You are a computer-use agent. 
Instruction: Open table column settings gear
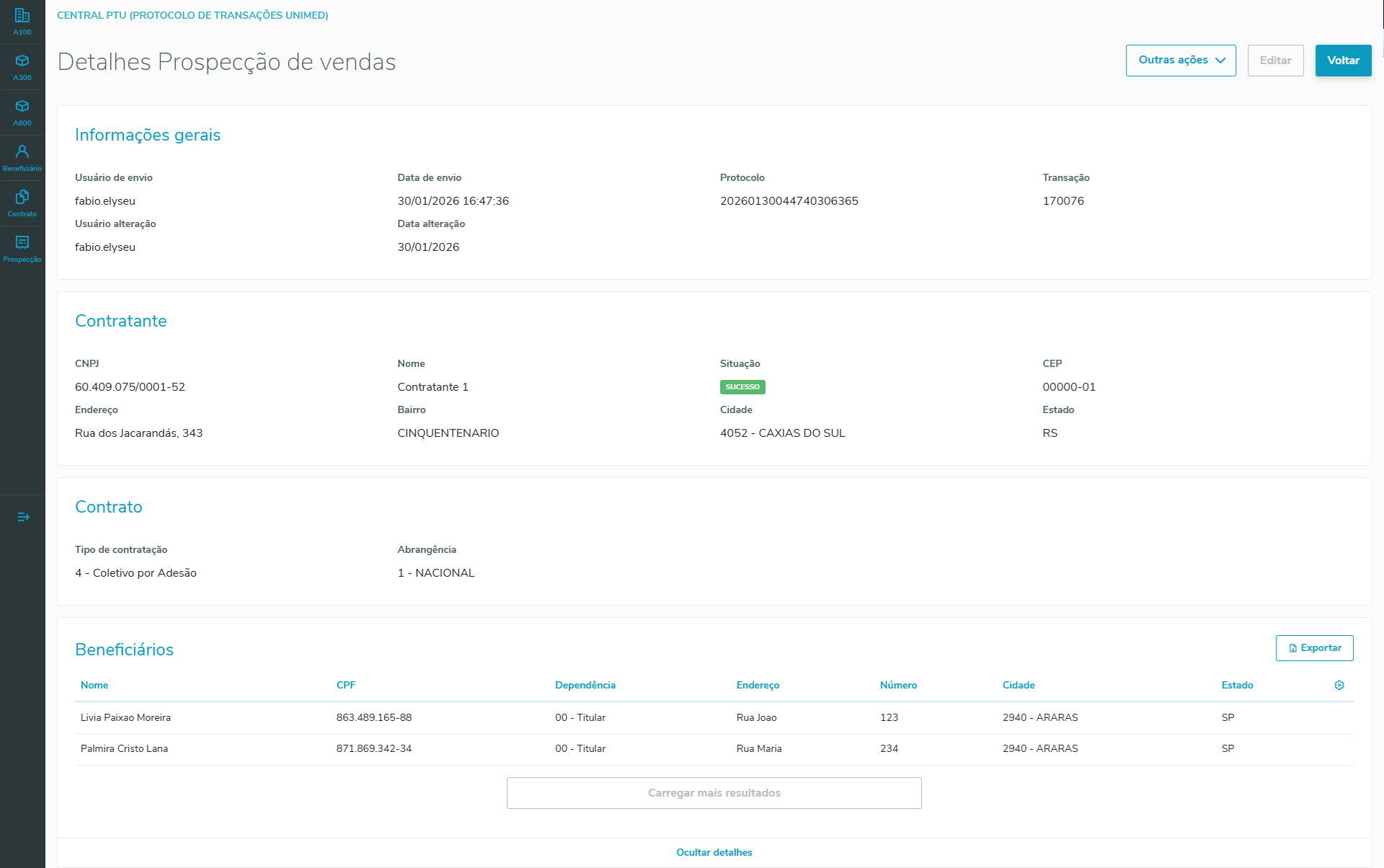point(1339,685)
